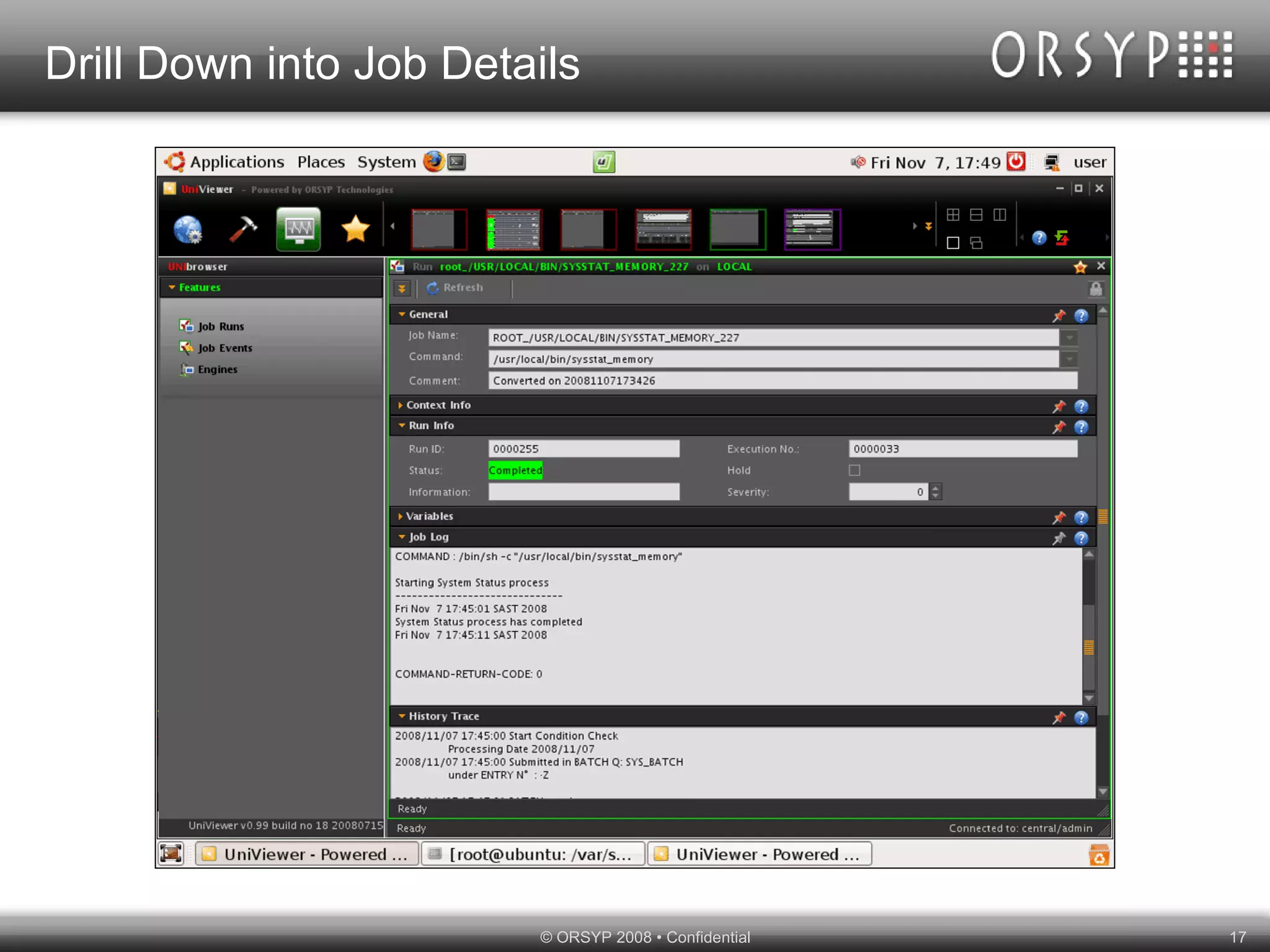Expand the Context Info section

pyautogui.click(x=401, y=405)
